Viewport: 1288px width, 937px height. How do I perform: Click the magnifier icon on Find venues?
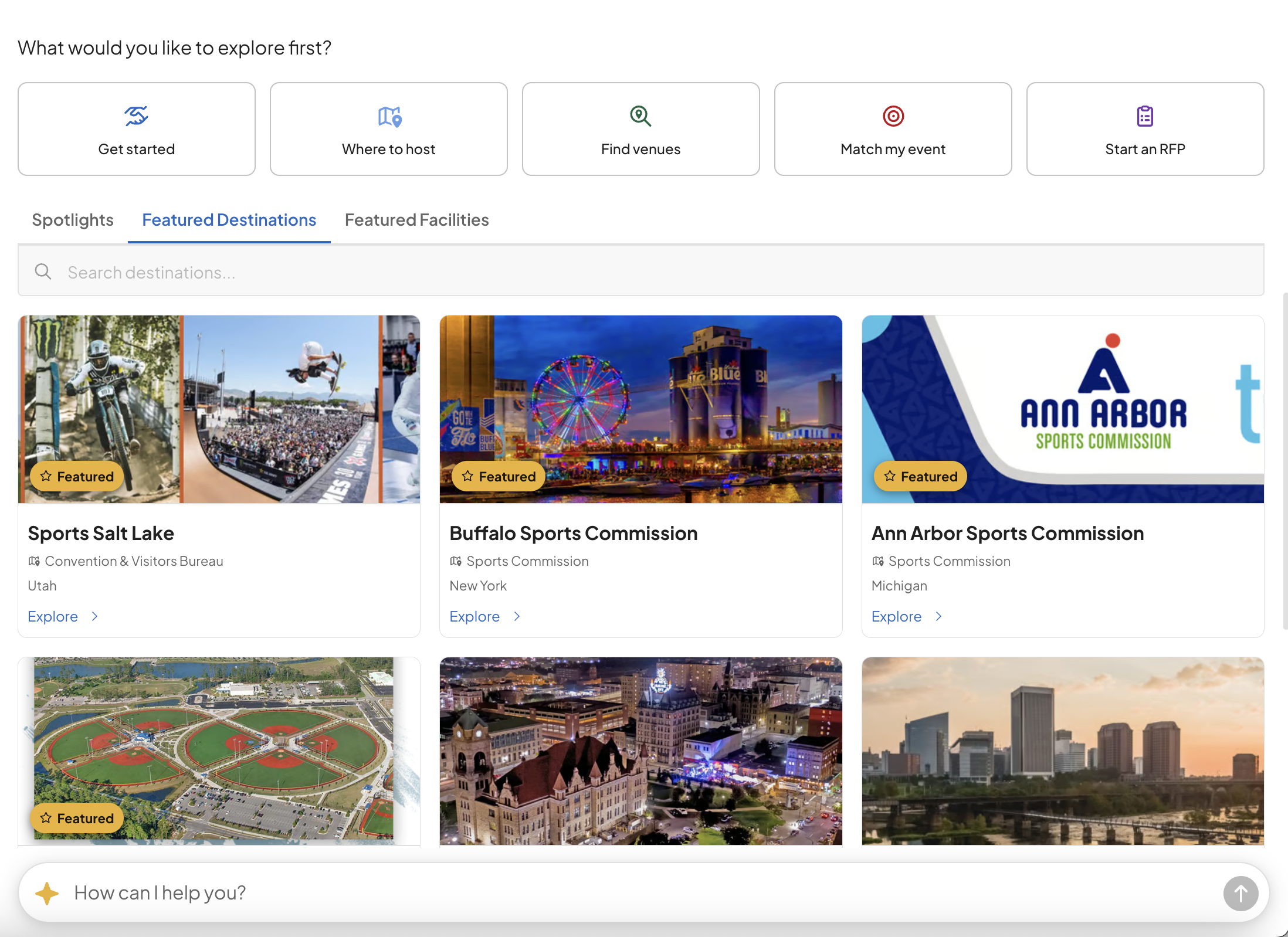click(x=640, y=116)
